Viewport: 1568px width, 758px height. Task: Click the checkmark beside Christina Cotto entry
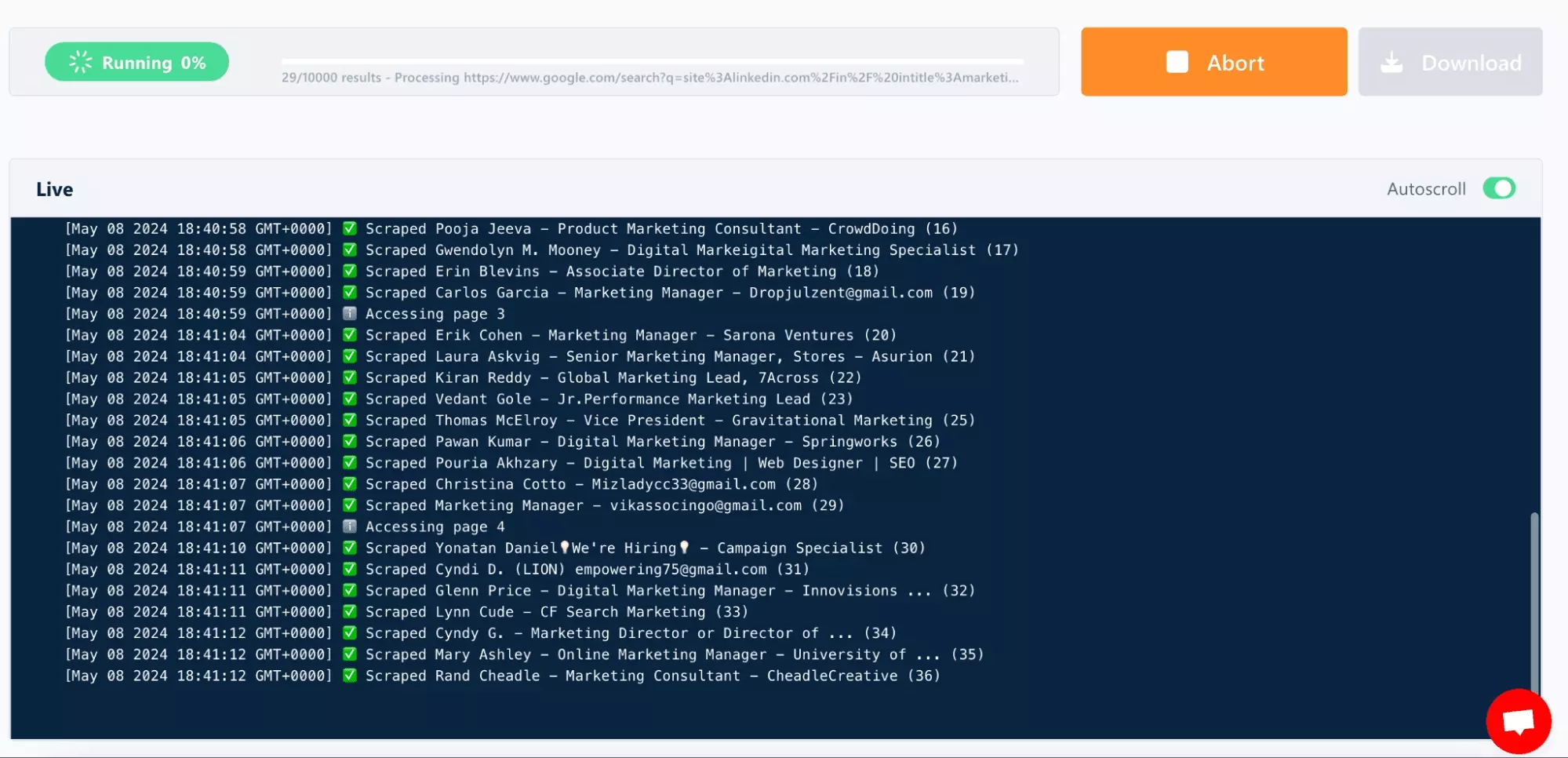(x=349, y=484)
